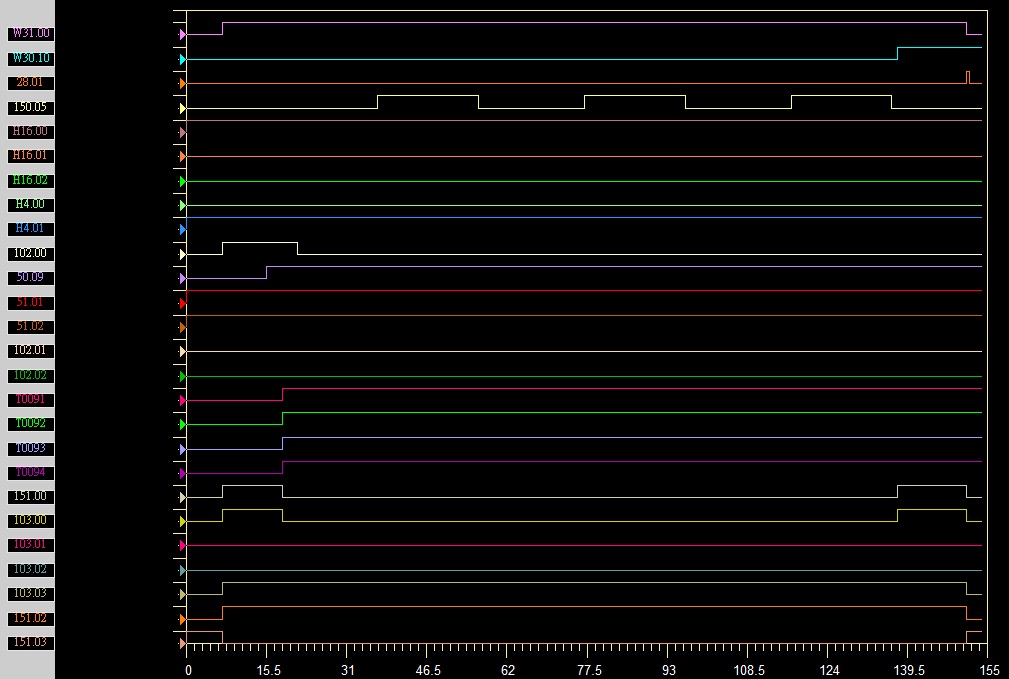This screenshot has width=1009, height=679.
Task: Click the H4.00 trace arrow marker
Action: click(182, 205)
